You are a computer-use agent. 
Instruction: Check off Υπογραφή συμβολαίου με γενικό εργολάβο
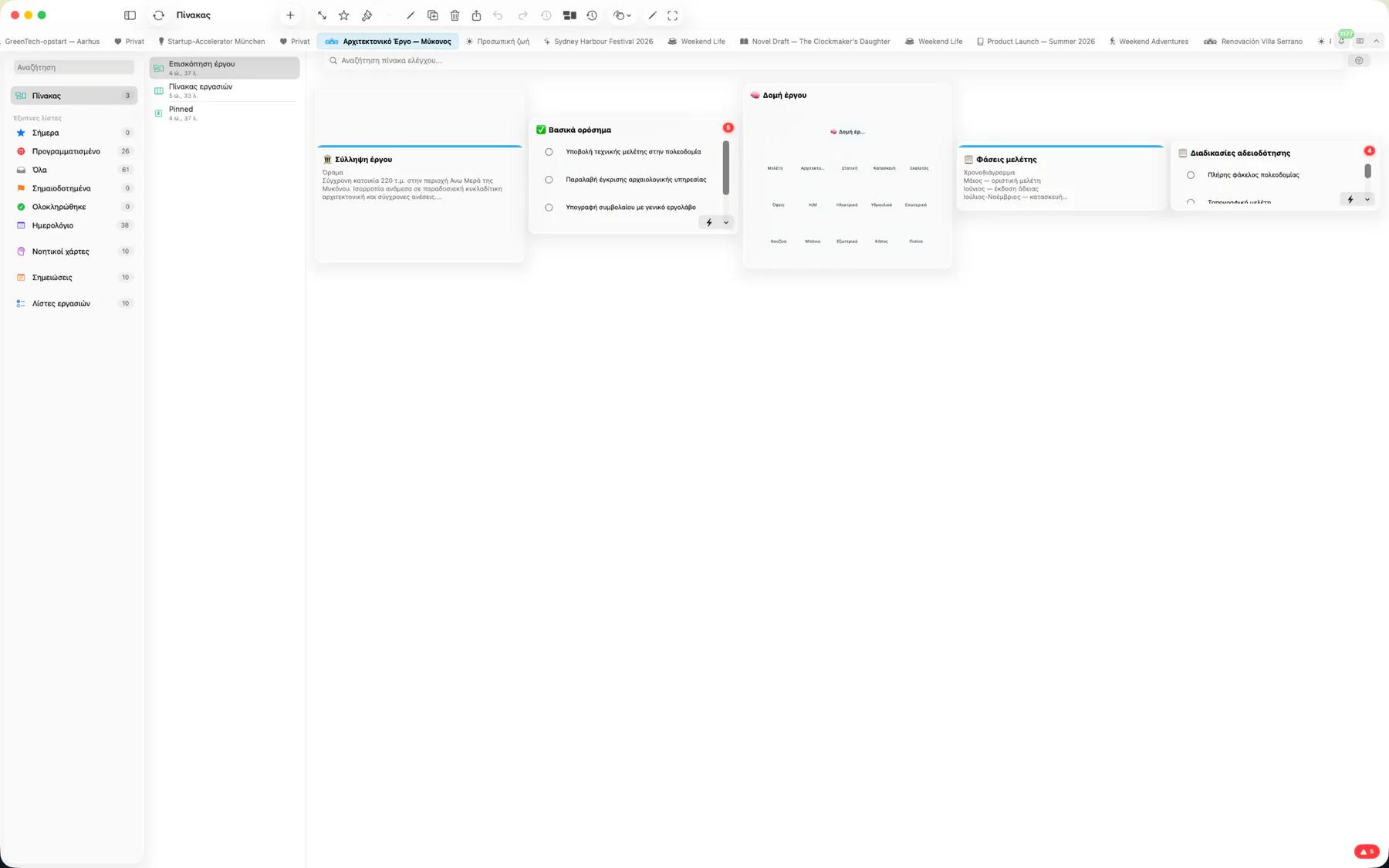[549, 208]
